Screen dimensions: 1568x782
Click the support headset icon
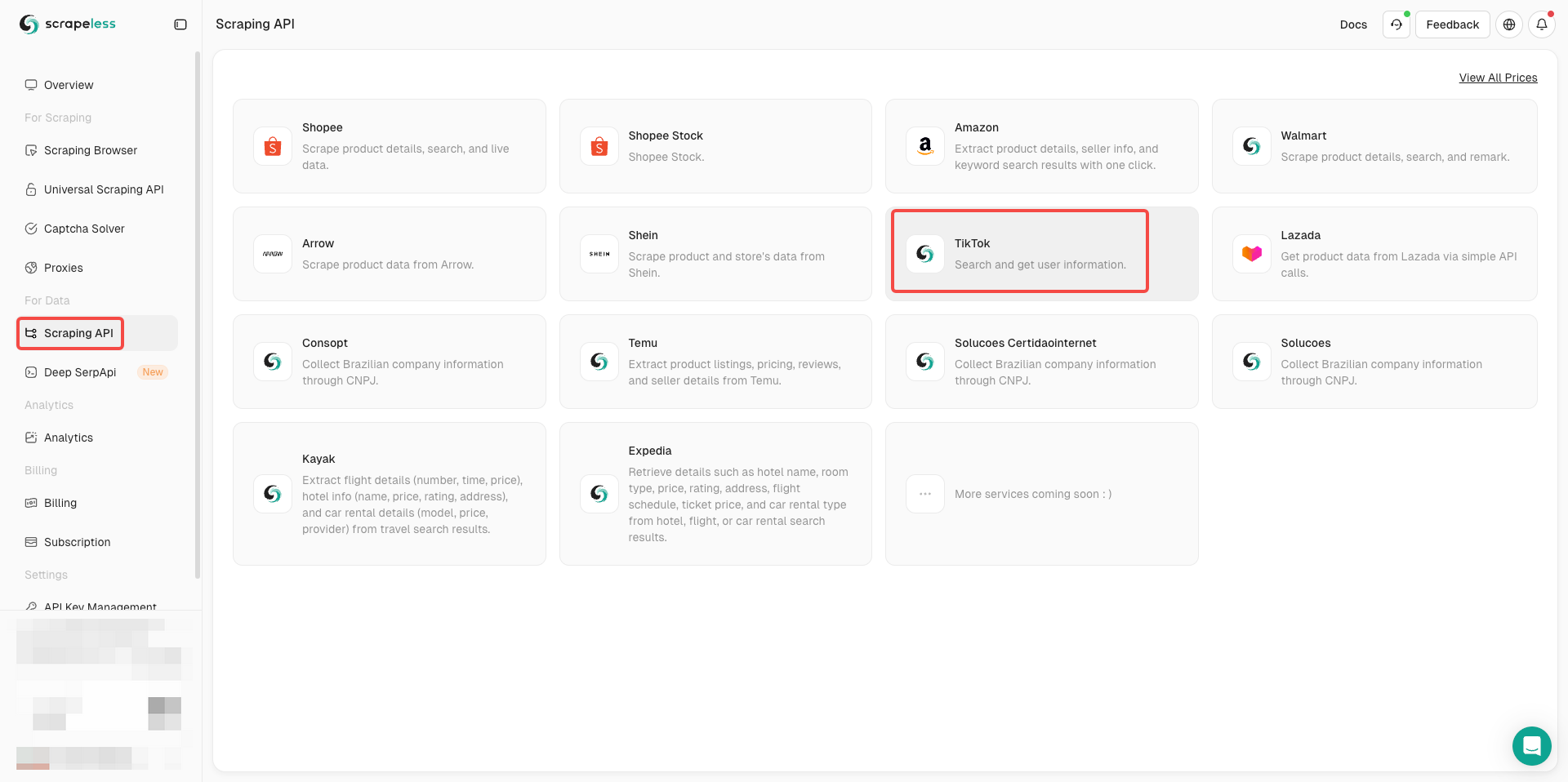point(1396,24)
